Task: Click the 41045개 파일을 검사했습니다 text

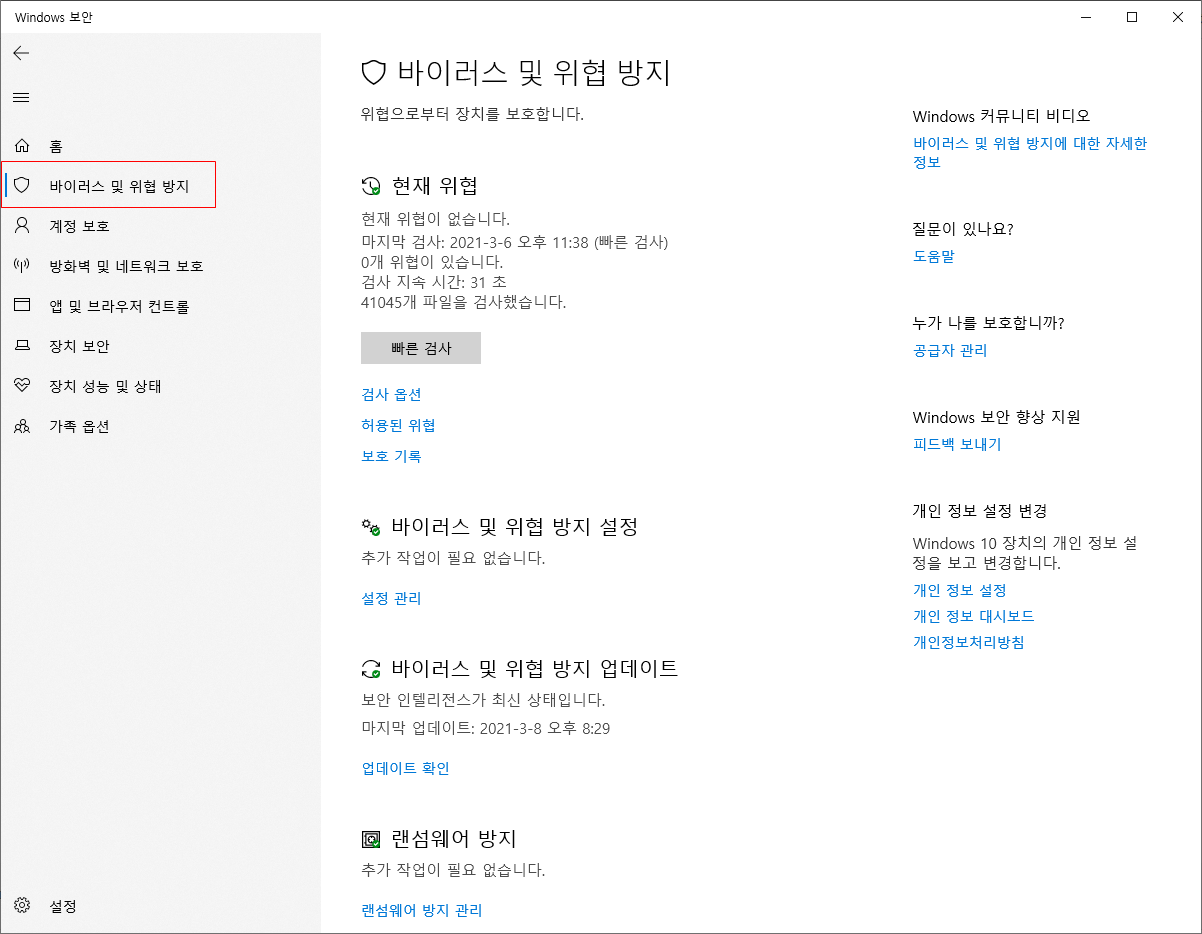Action: click(464, 301)
